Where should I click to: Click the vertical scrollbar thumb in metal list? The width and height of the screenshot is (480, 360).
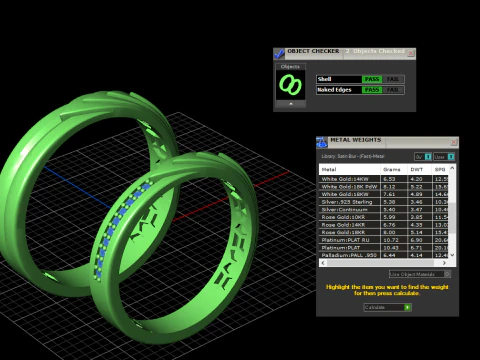452,218
